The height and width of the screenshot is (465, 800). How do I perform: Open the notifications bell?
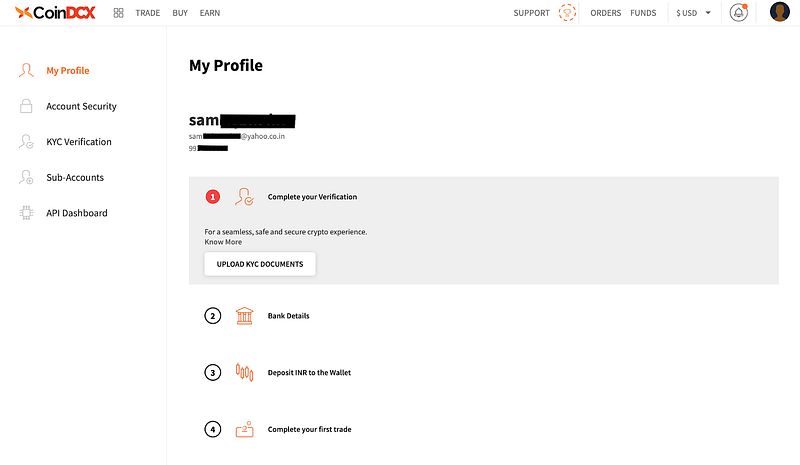[x=739, y=13]
